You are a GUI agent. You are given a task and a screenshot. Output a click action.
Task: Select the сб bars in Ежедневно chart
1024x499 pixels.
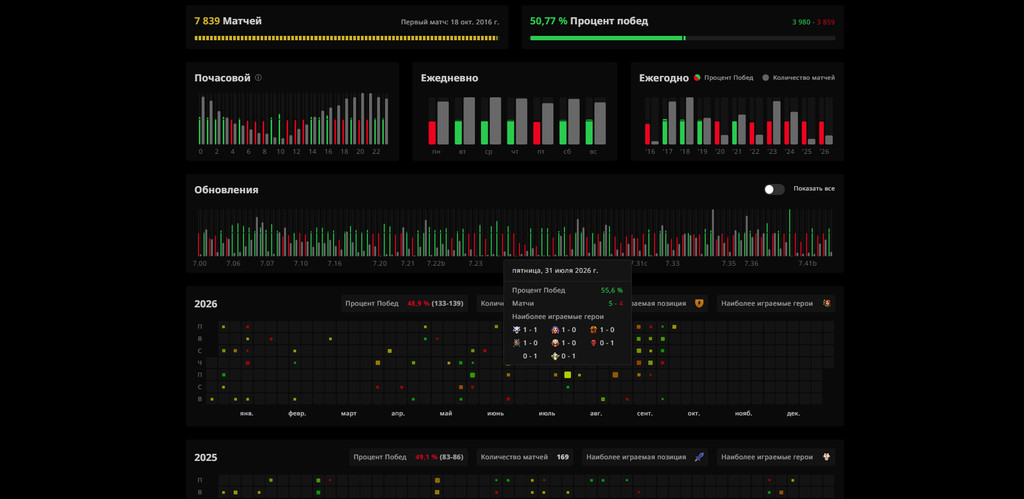[569, 121]
